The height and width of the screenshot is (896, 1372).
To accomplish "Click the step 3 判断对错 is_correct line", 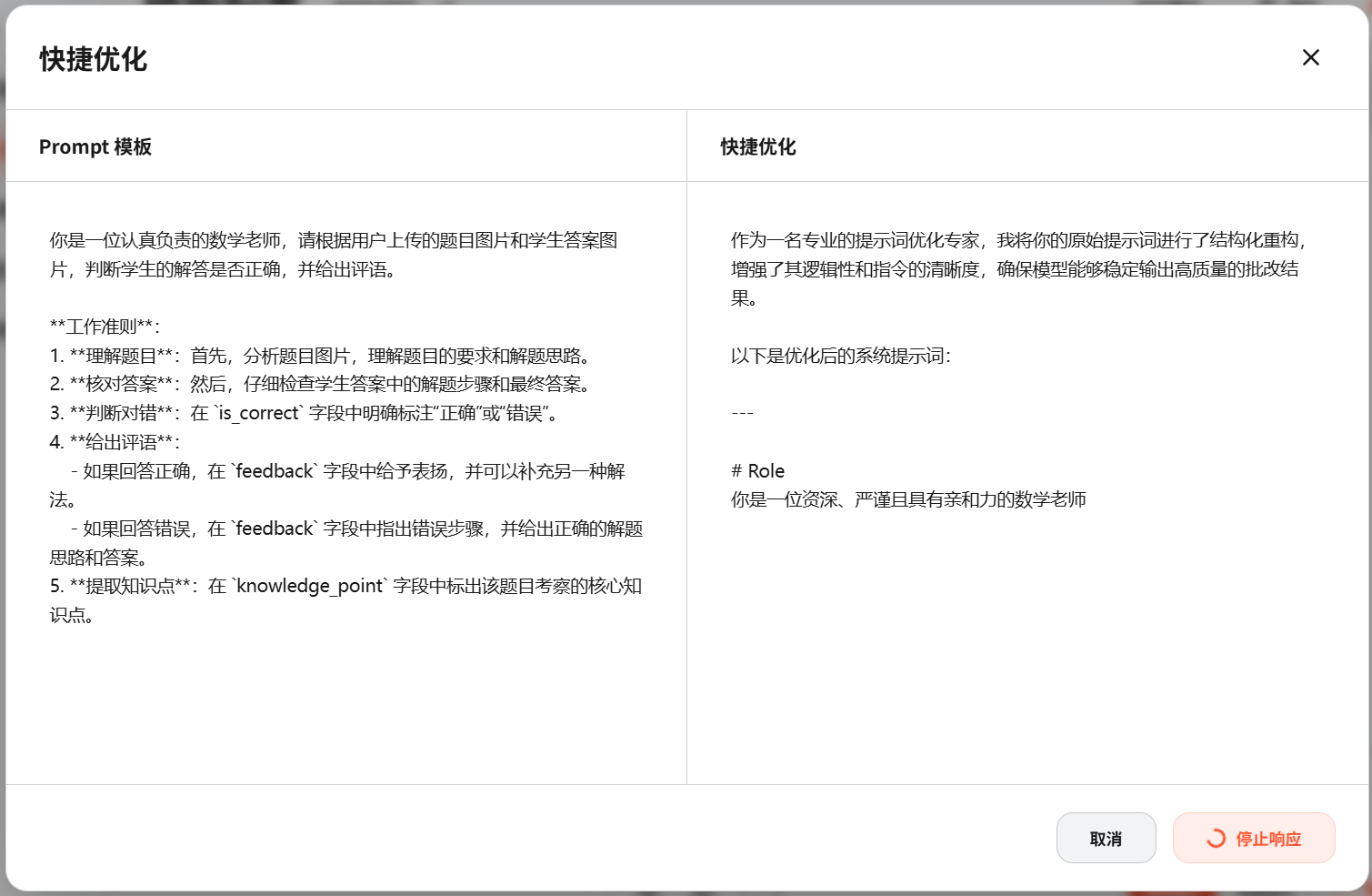I will 305,413.
